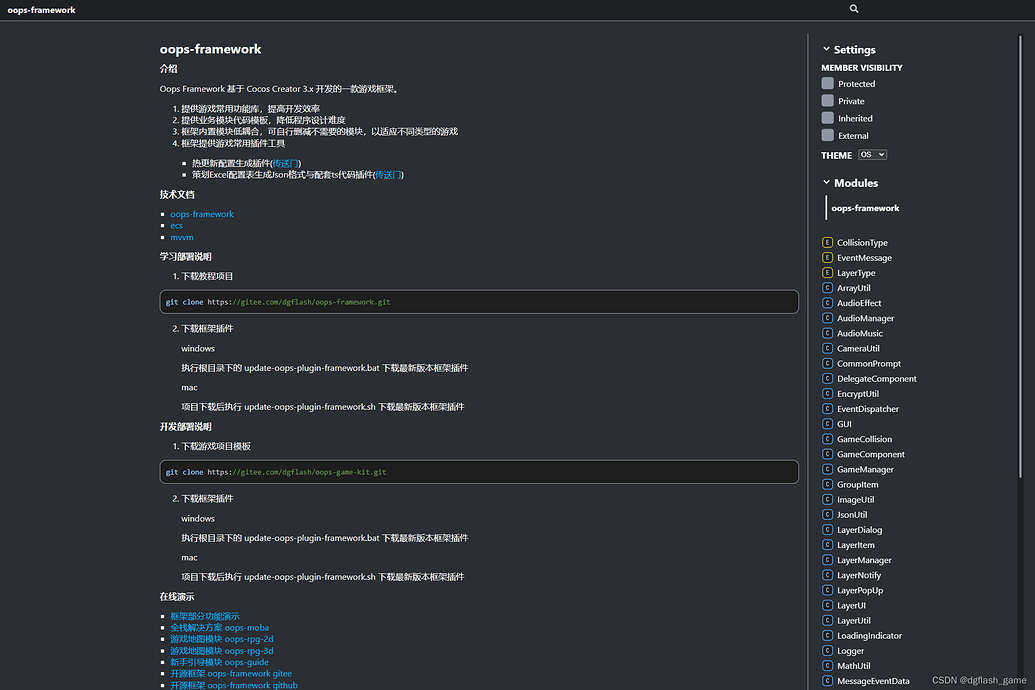The width and height of the screenshot is (1035, 690).
Task: Open the ecs documentation link
Action: tap(176, 225)
